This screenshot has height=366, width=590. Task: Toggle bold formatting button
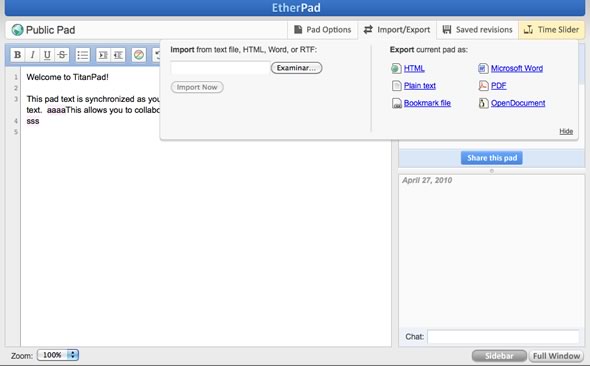point(17,55)
